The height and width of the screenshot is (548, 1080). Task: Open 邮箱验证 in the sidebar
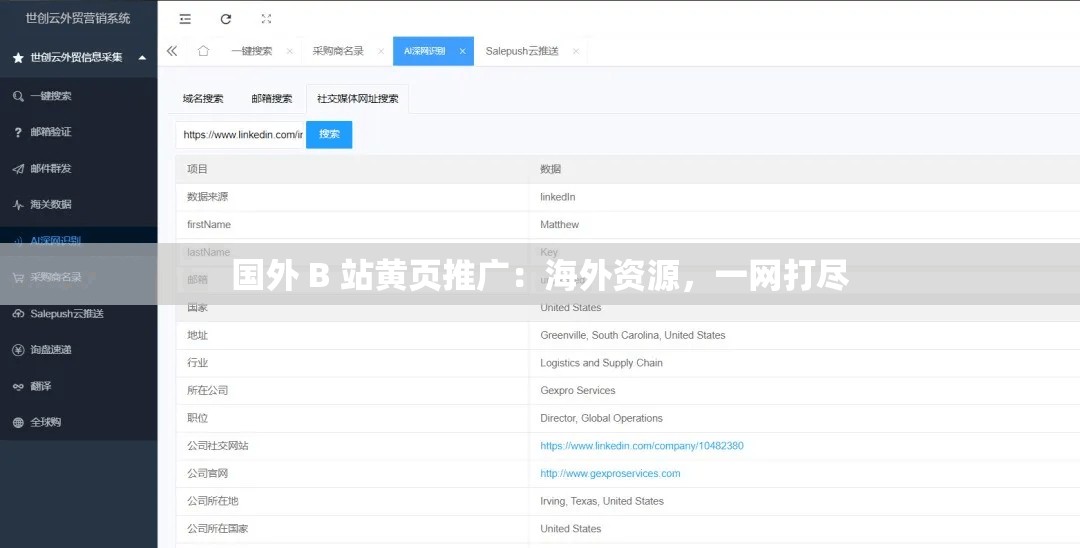(51, 132)
